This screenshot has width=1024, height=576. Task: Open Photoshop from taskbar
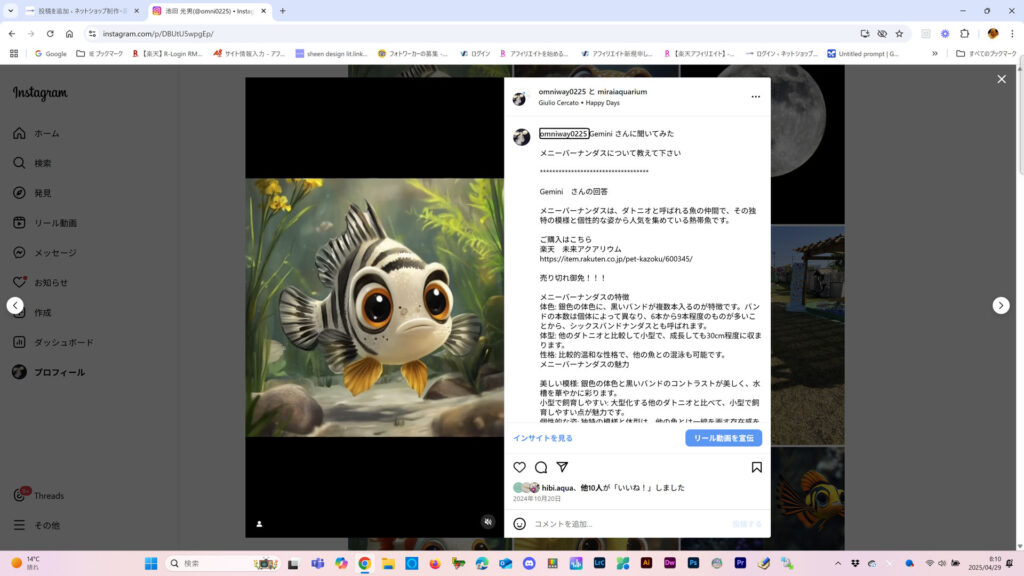[x=693, y=563]
